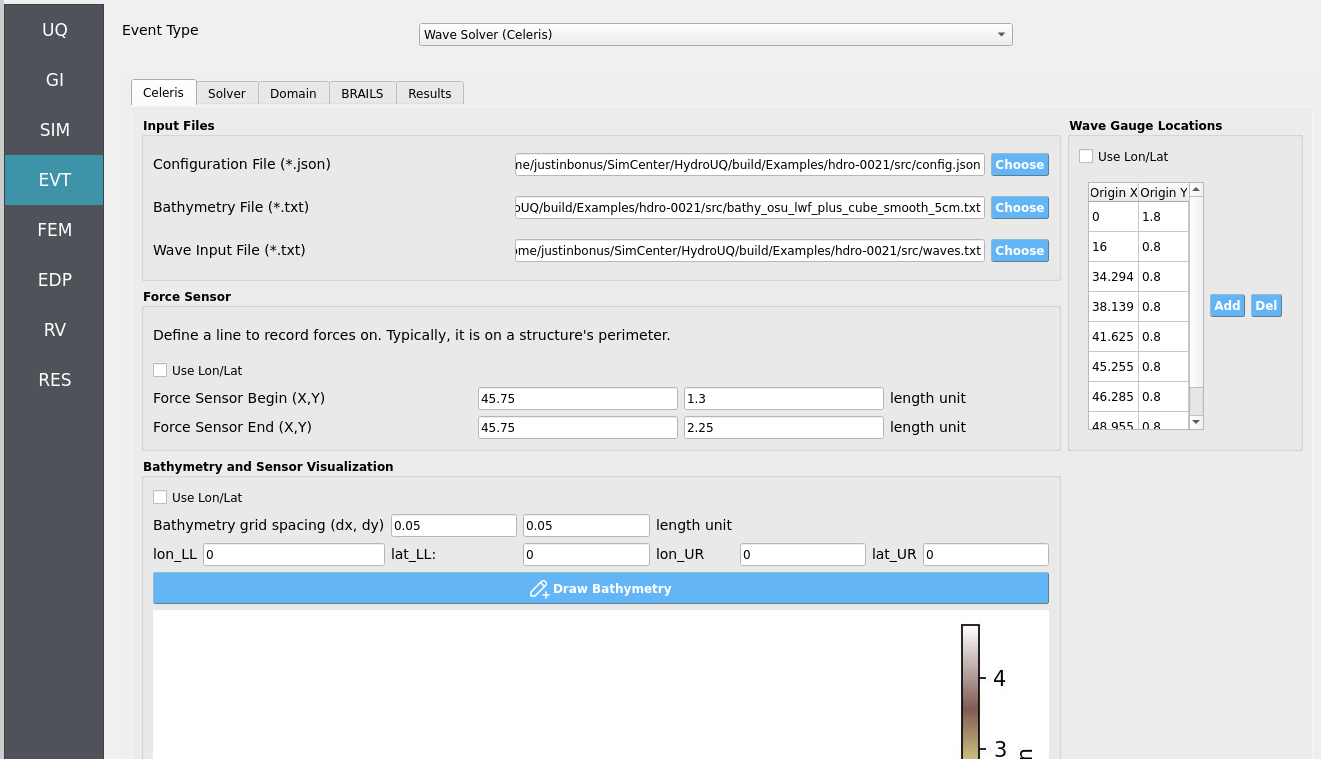
Task: Open the FEM sidebar panel
Action: [54, 230]
